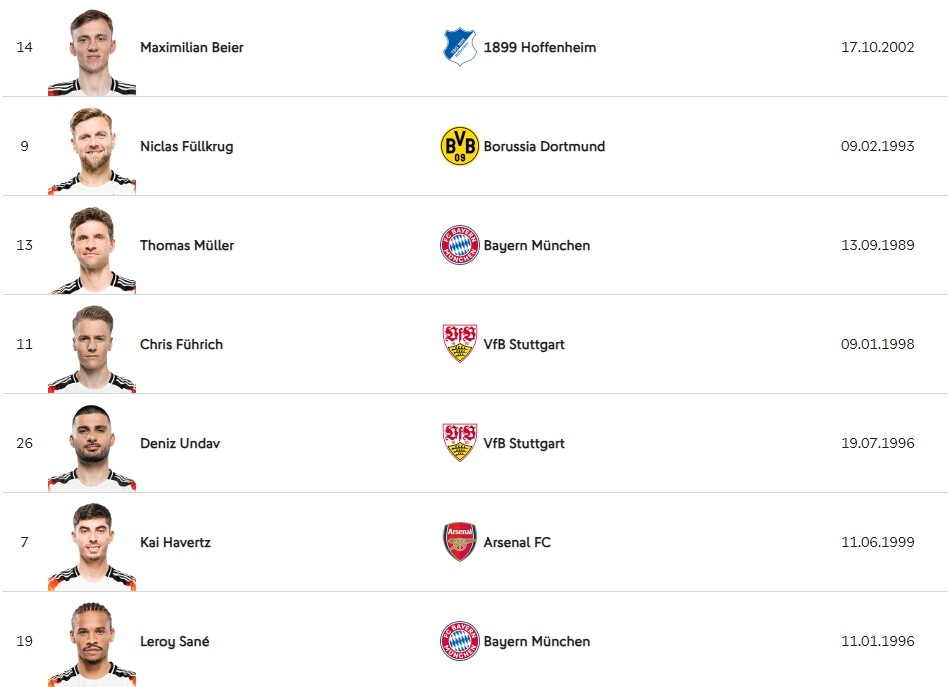Open the Maximilian Beier name link

pyautogui.click(x=192, y=47)
